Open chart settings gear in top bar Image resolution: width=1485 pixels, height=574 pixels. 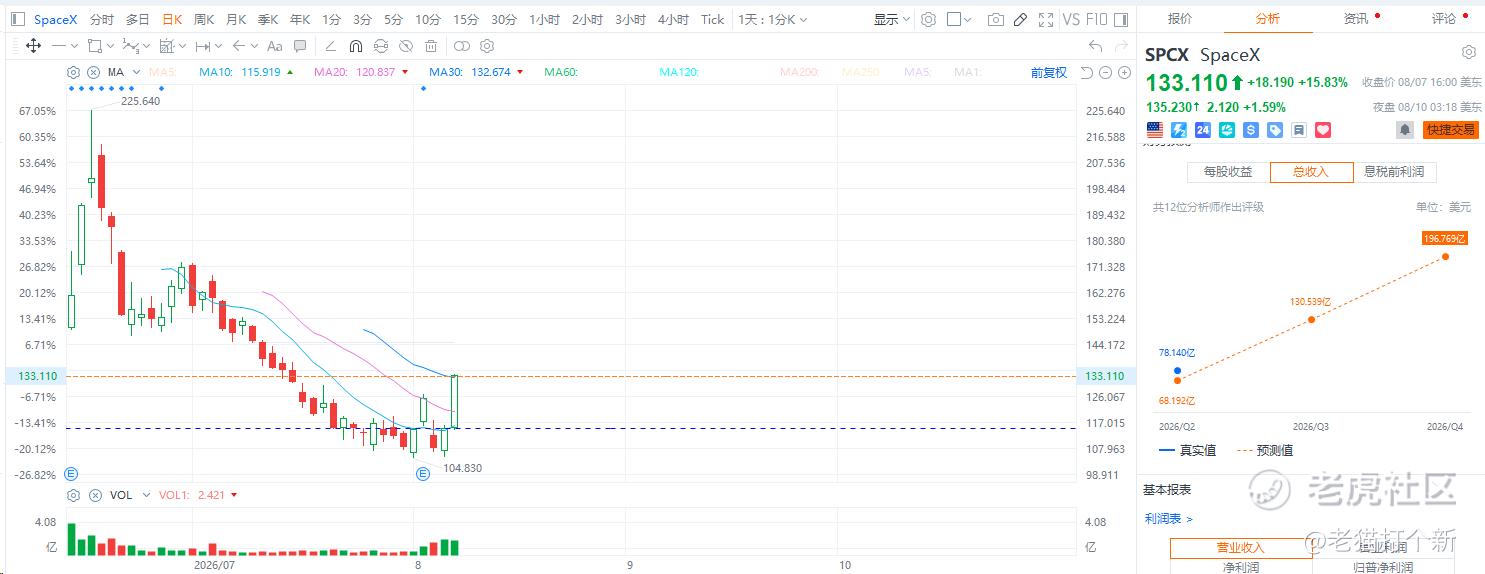(x=928, y=19)
